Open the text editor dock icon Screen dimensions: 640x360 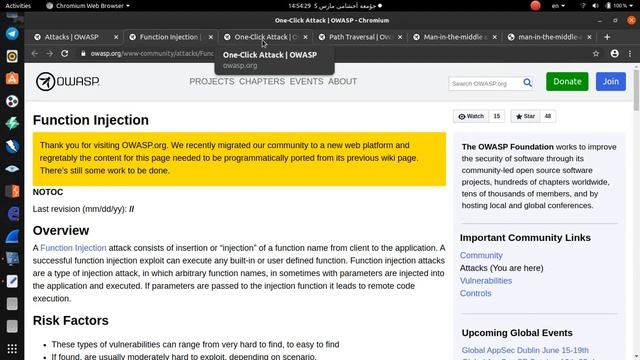coord(12,281)
